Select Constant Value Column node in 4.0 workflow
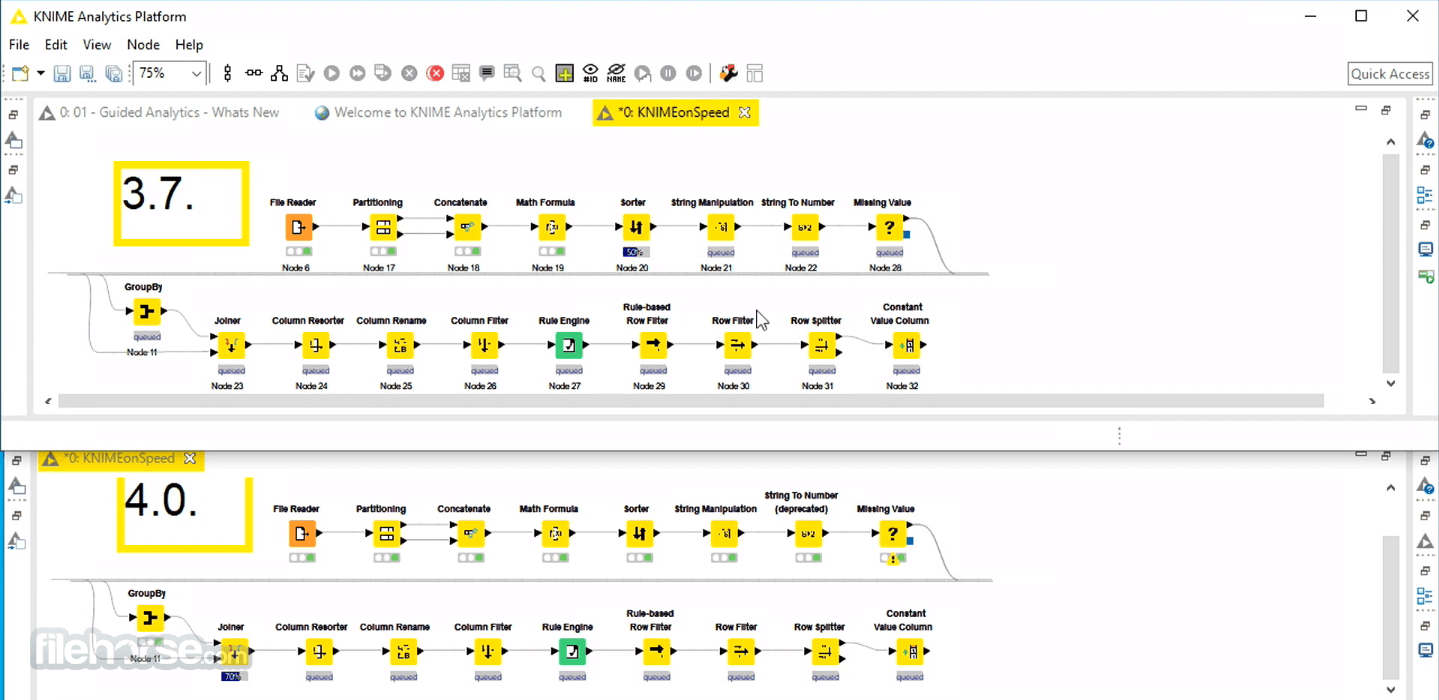 [x=909, y=652]
